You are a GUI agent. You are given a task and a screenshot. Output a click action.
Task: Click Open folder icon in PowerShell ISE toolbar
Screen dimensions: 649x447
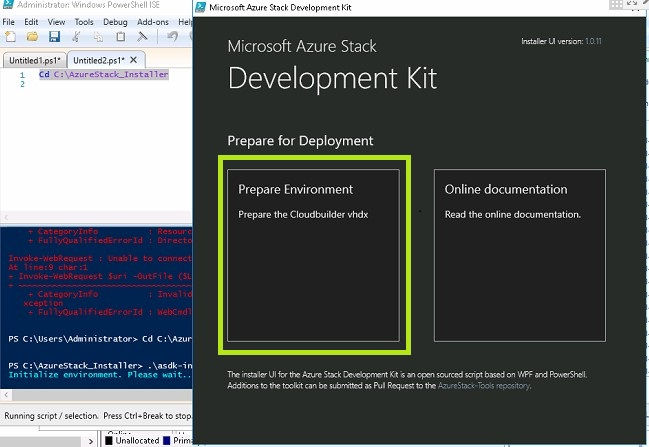click(32, 37)
